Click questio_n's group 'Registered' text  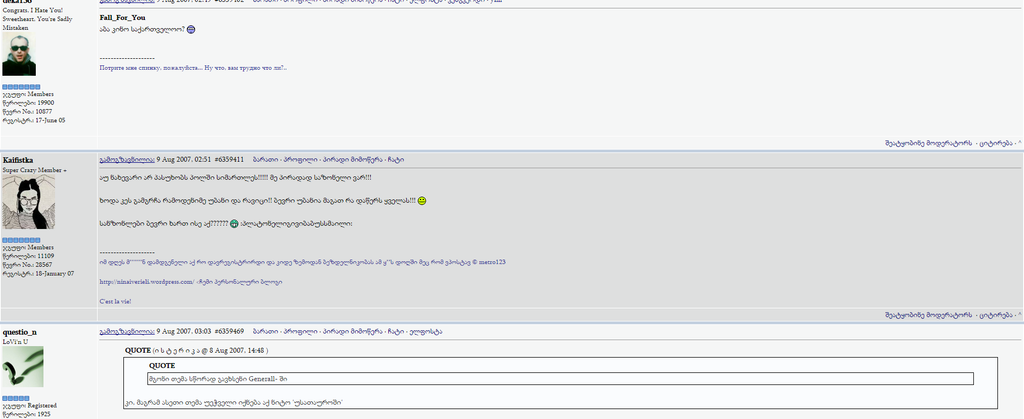pyautogui.click(x=42, y=406)
